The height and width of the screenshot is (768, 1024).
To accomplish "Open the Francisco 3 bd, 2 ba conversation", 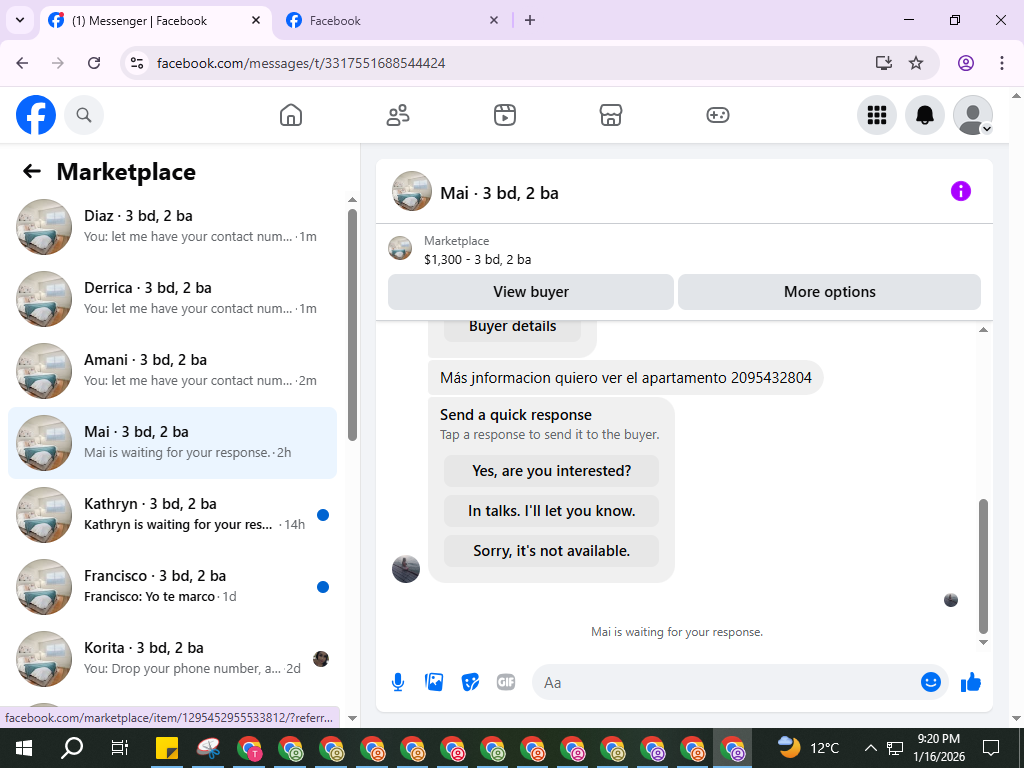I will pyautogui.click(x=172, y=586).
